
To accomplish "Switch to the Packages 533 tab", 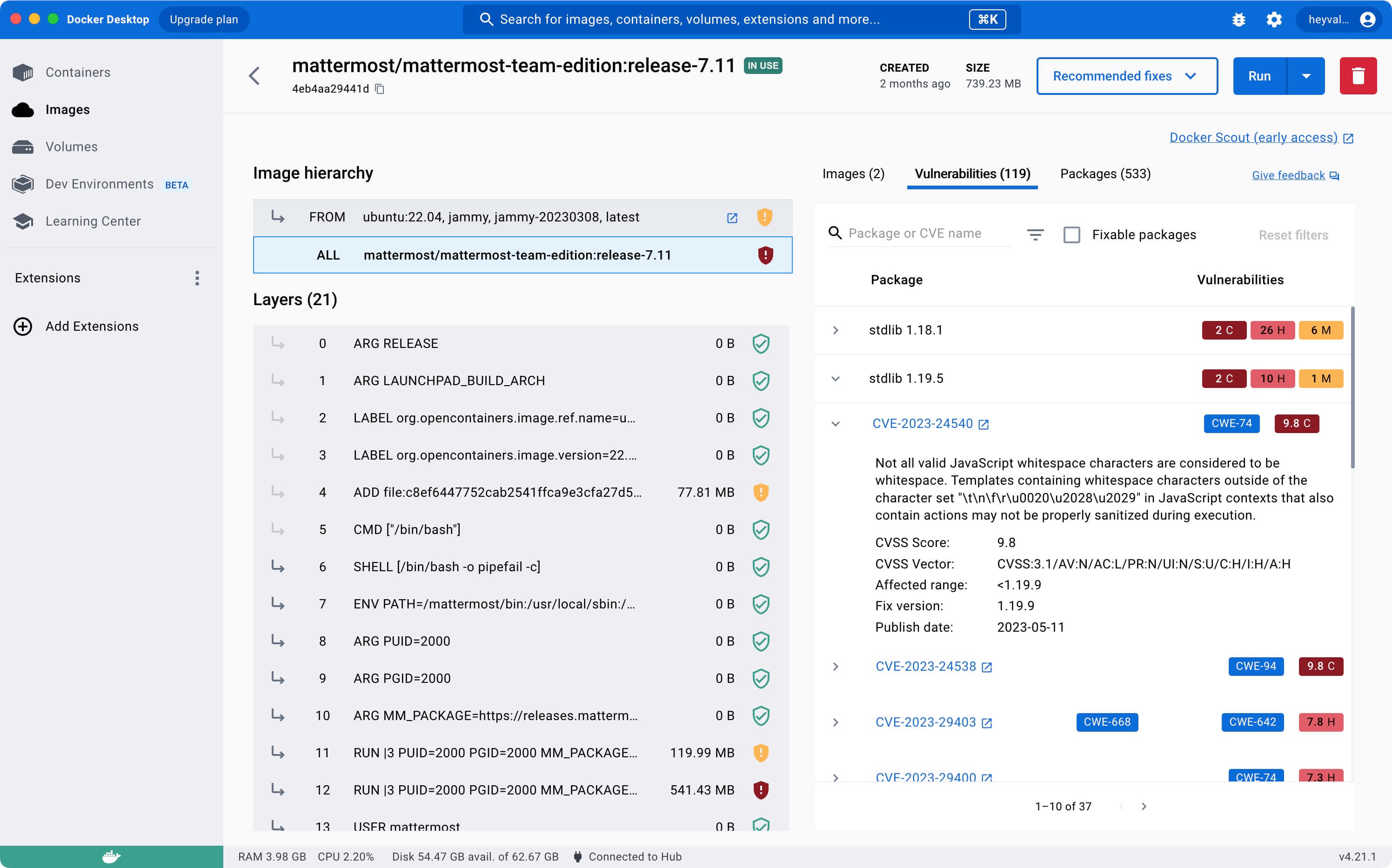I will pos(1105,174).
